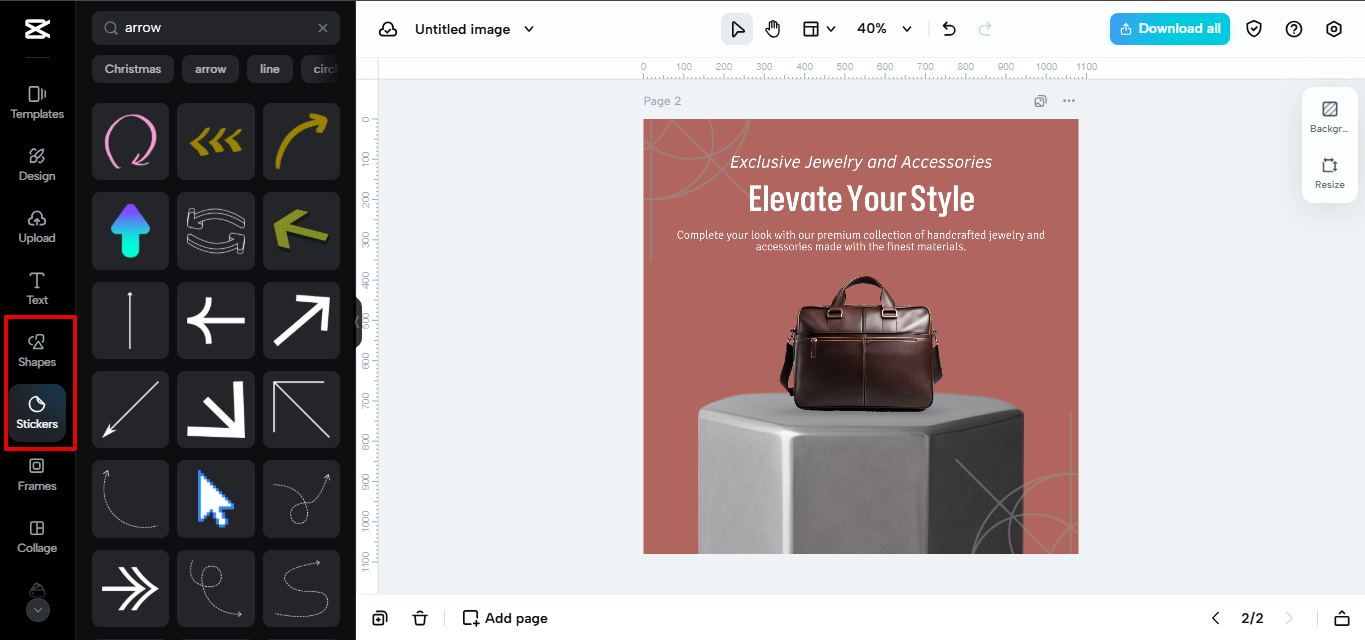The image size is (1365, 640).
Task: Select the hand pan tool
Action: pos(772,29)
